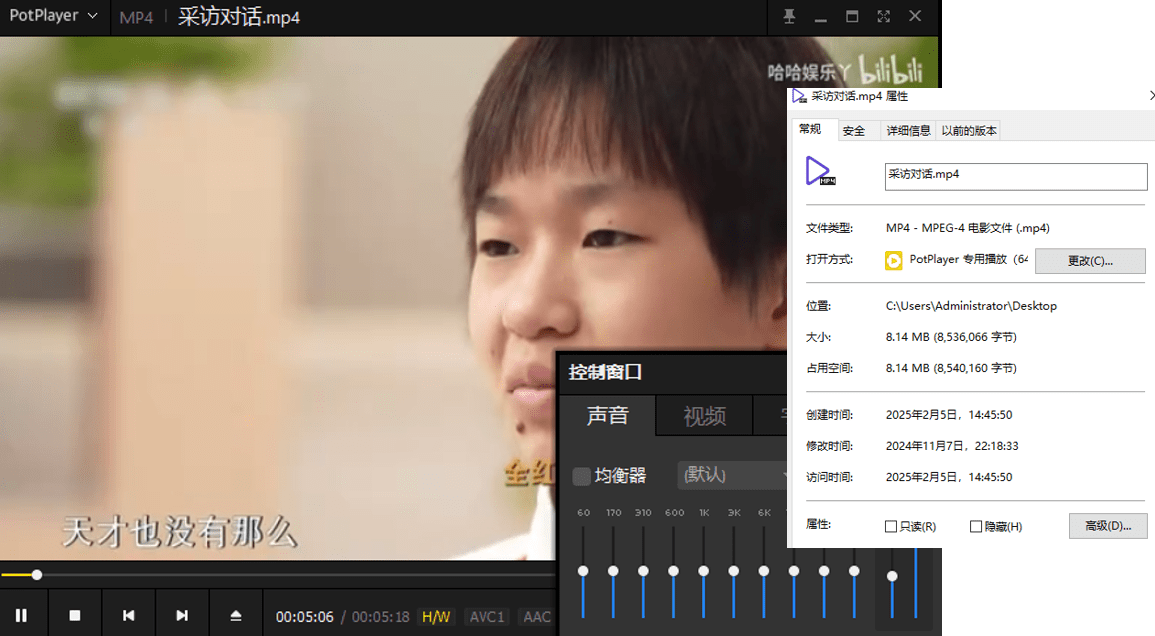Screen dimensions: 1155x636
Task: Toggle H/W hardware acceleration indicator
Action: click(436, 617)
